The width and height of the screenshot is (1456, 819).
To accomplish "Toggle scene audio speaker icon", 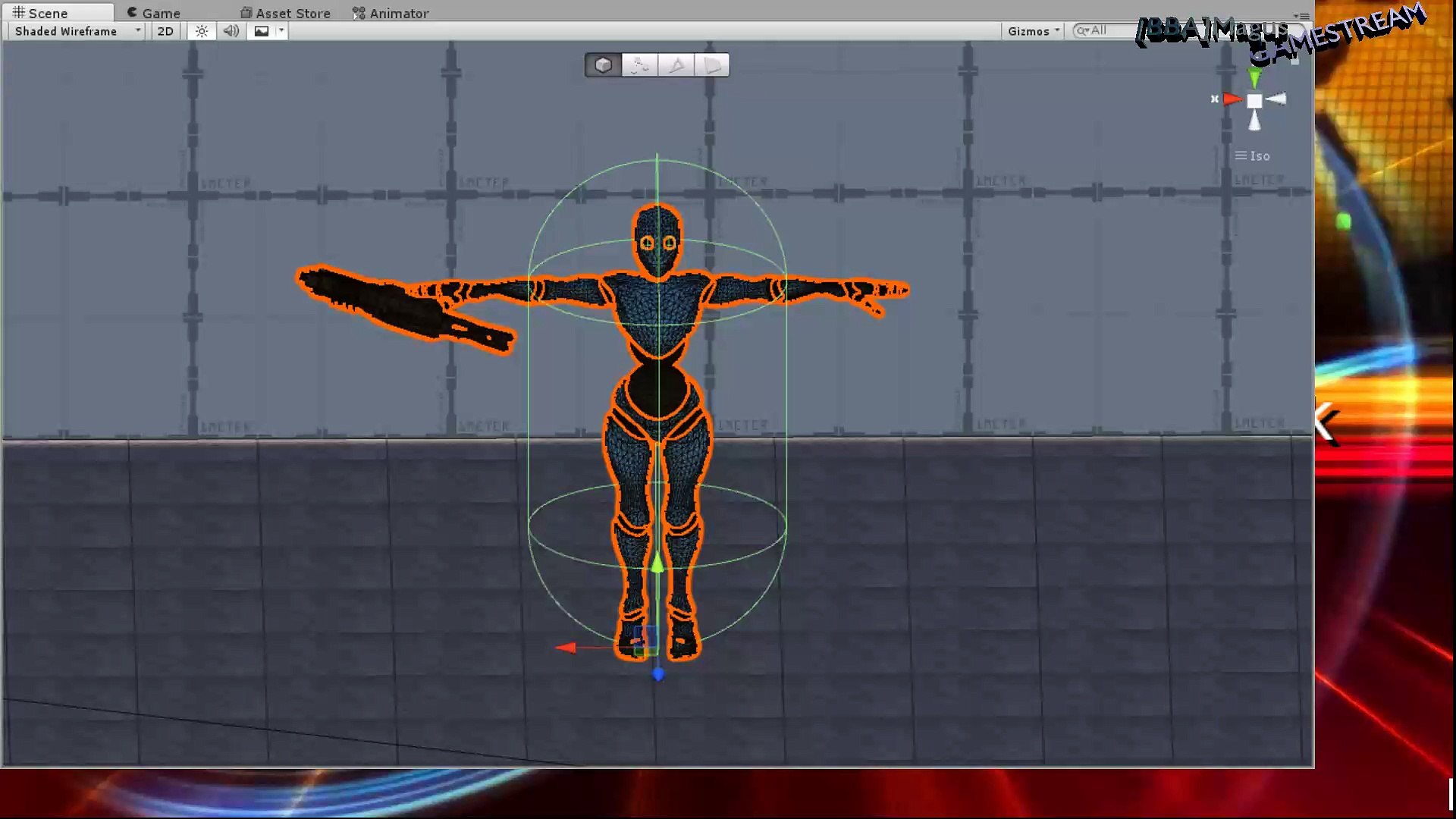I will coord(231,31).
